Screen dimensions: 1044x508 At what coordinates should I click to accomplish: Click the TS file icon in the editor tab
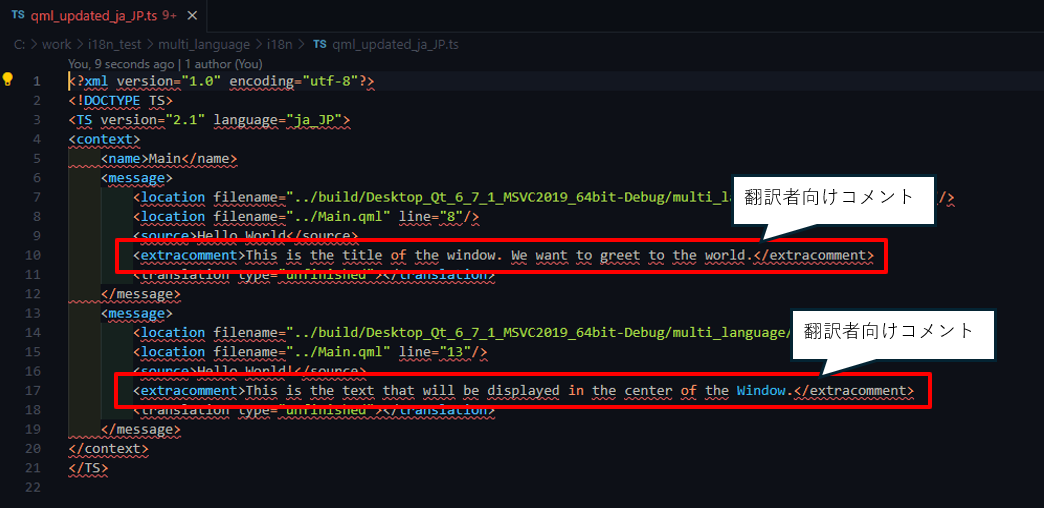(18, 16)
